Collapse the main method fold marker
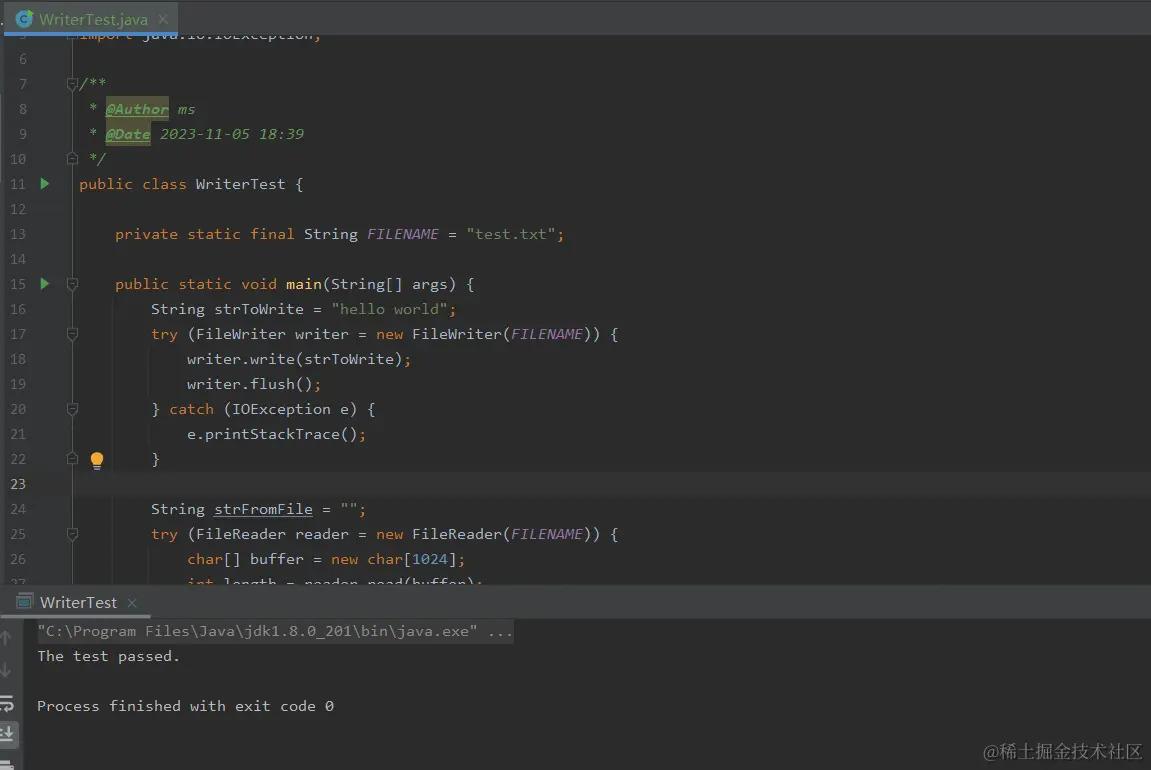Image resolution: width=1151 pixels, height=770 pixels. (x=72, y=284)
